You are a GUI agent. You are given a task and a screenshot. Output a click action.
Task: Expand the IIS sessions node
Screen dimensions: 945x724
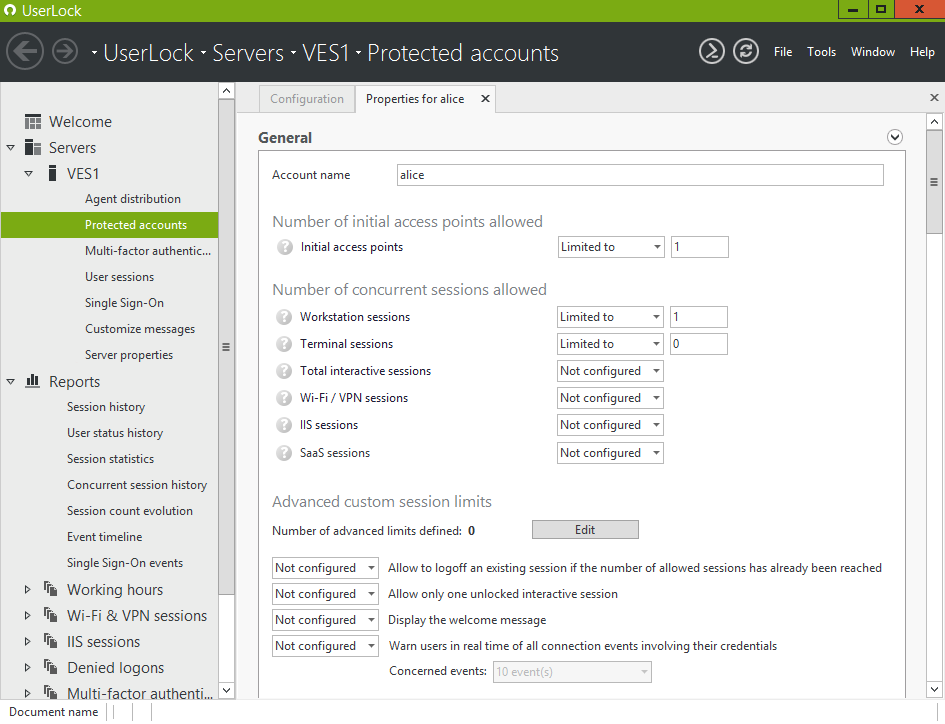click(x=28, y=641)
